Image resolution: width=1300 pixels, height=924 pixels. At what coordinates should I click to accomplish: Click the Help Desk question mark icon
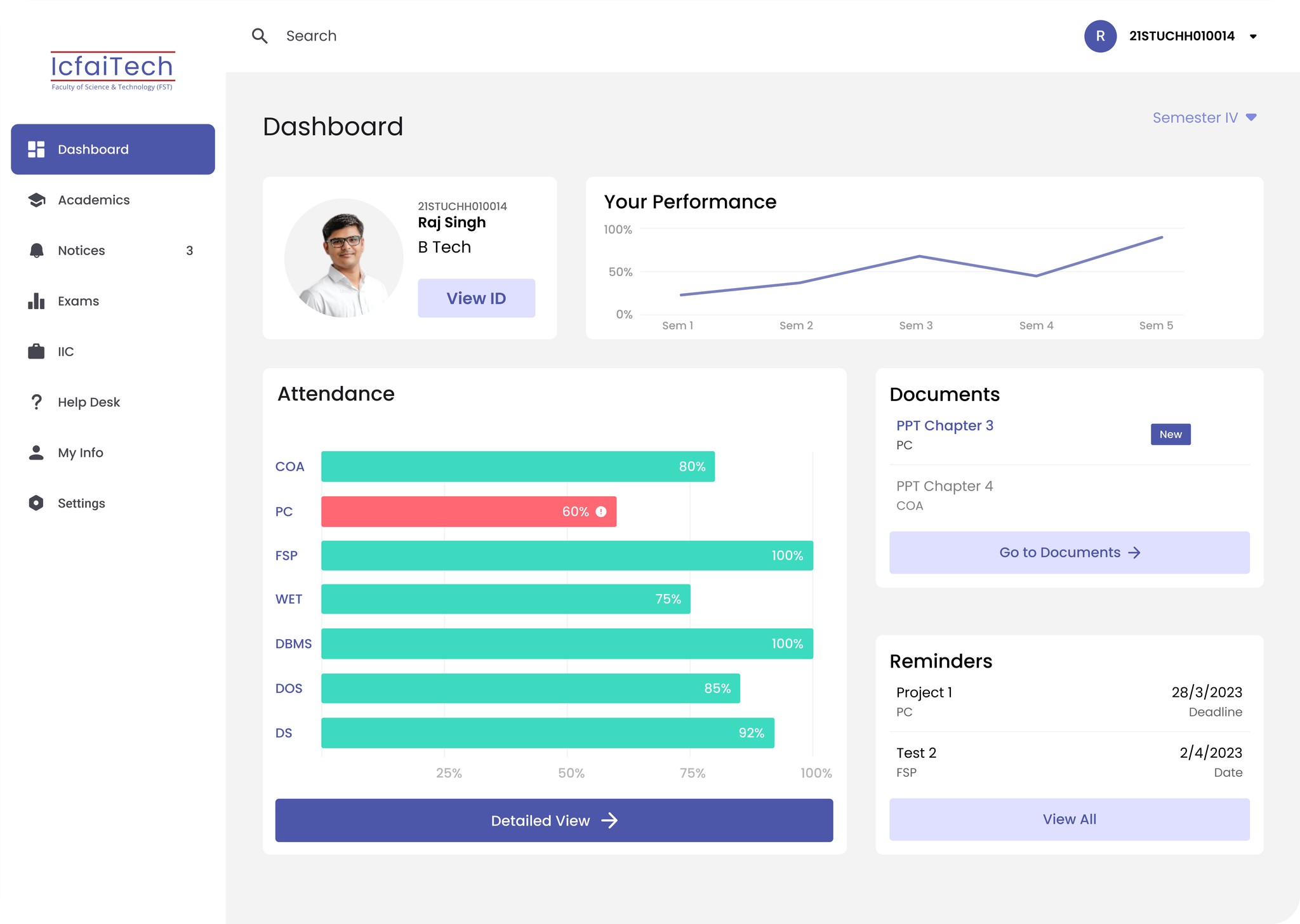(36, 402)
